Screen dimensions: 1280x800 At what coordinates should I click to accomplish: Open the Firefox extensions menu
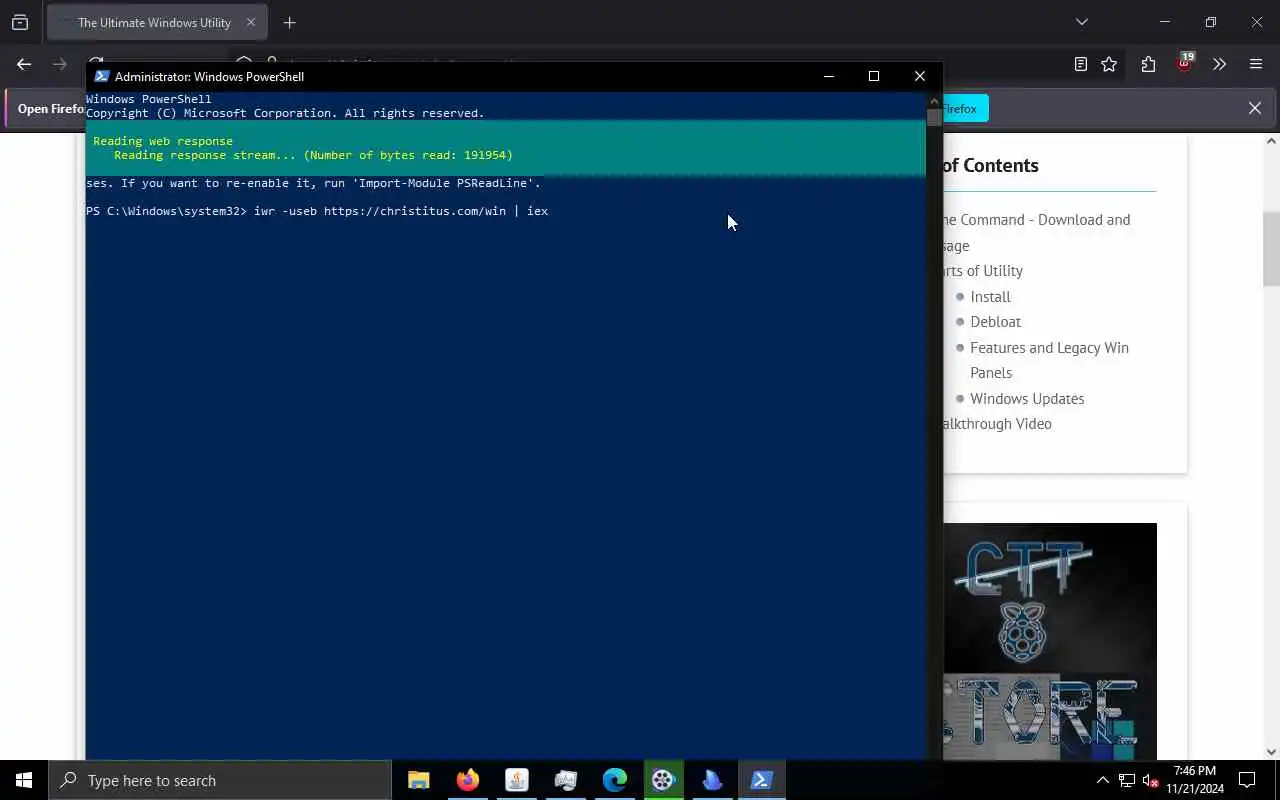1148,64
